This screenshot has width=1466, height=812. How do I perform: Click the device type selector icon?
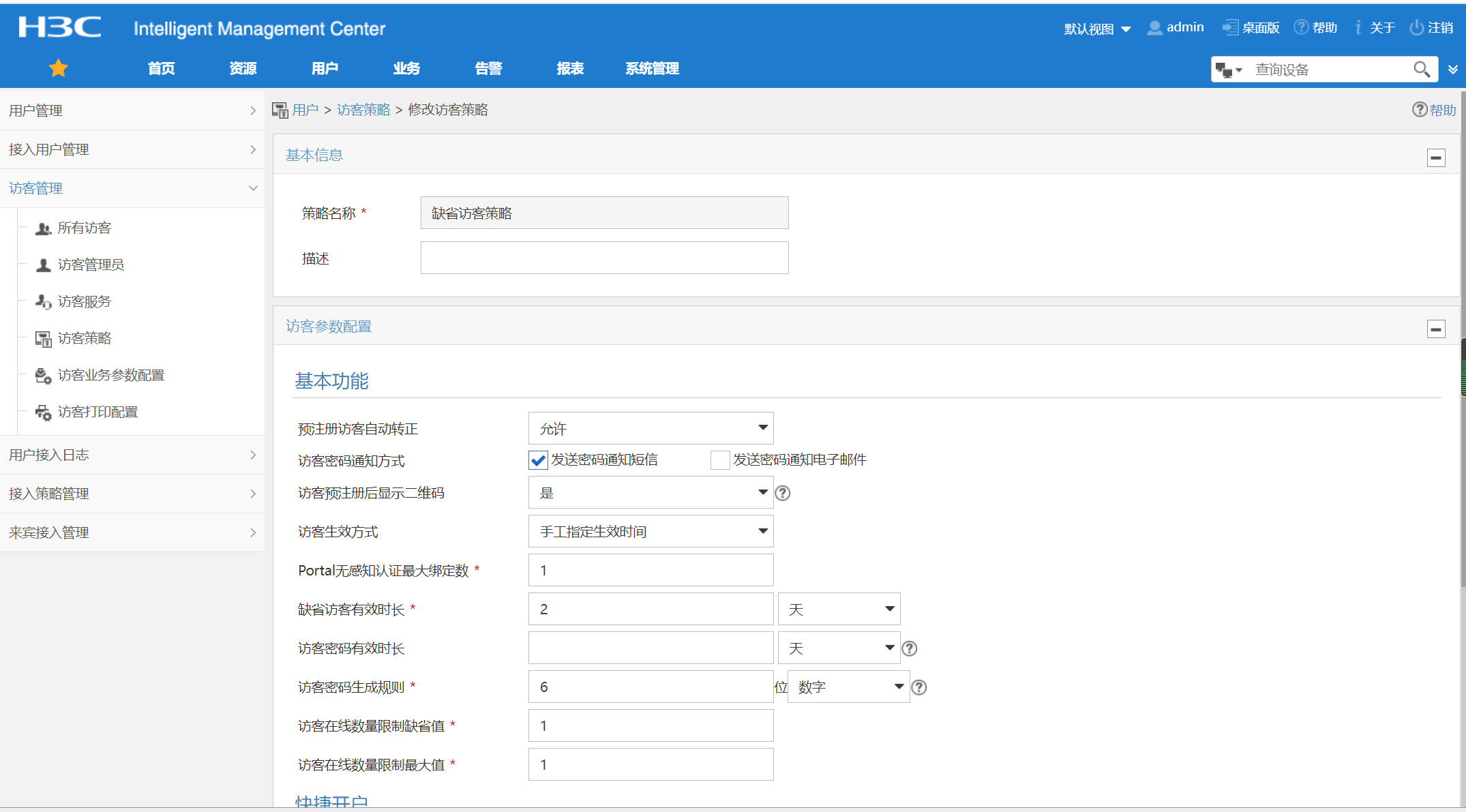pyautogui.click(x=1228, y=70)
